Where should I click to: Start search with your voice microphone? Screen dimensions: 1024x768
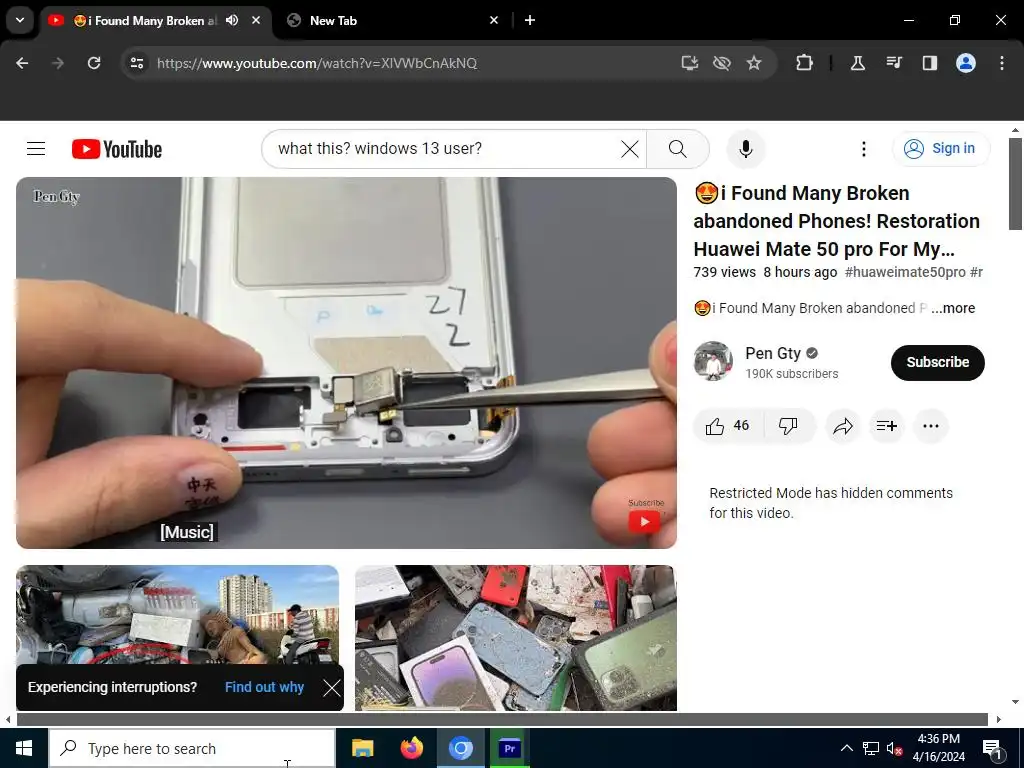(x=746, y=149)
